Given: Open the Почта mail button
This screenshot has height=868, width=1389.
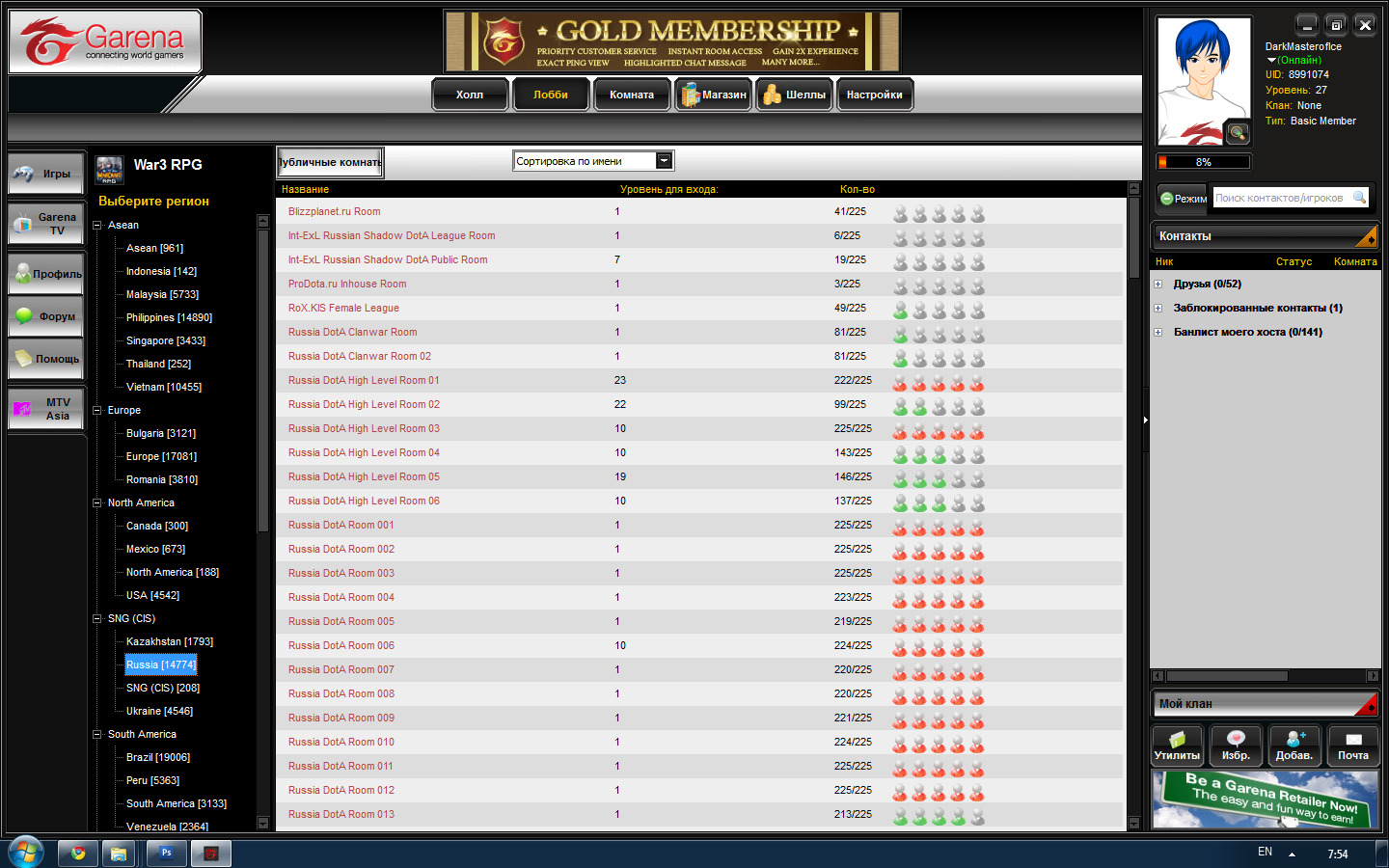Looking at the screenshot, I should (x=1353, y=745).
